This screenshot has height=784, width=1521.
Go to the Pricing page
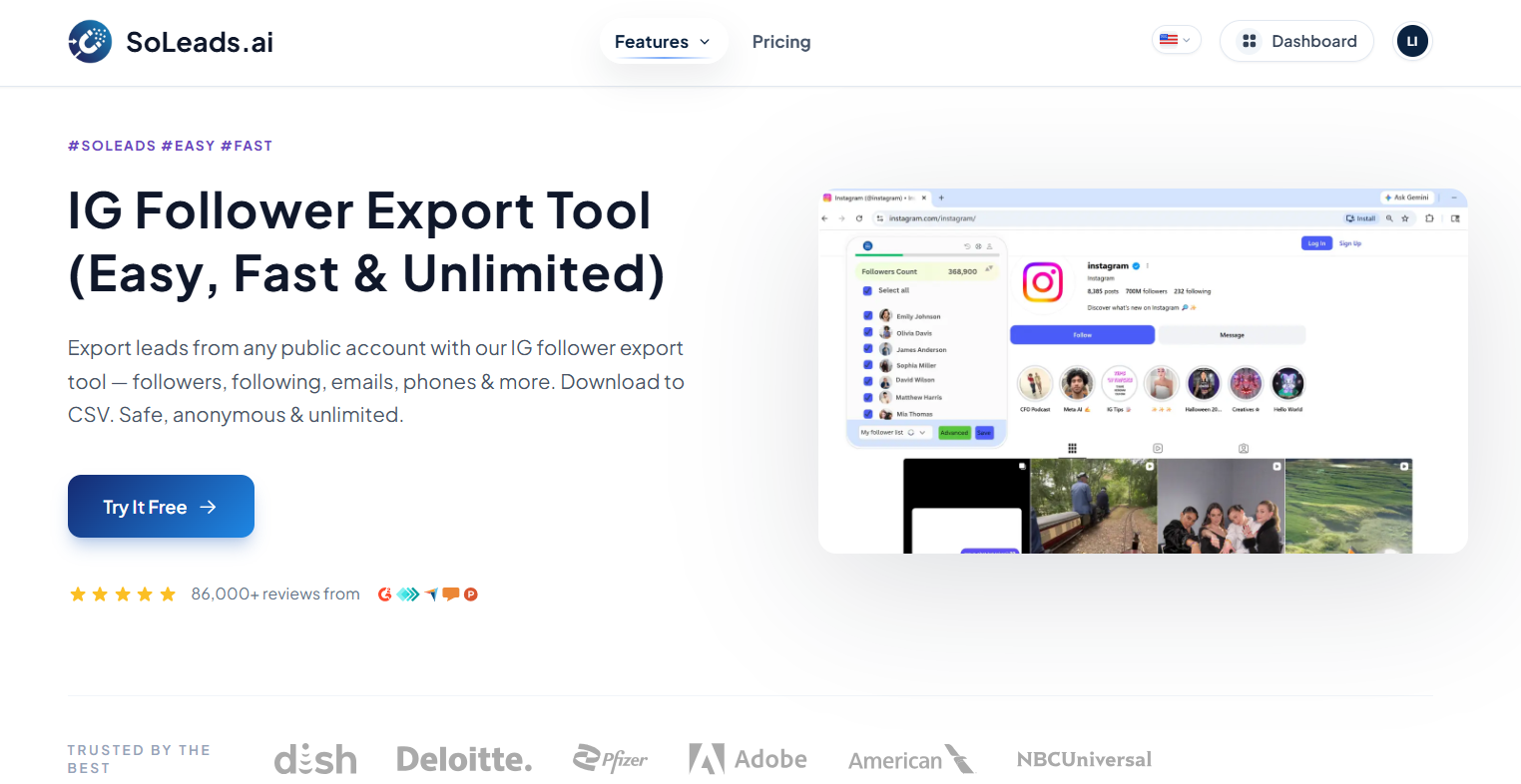tap(781, 42)
